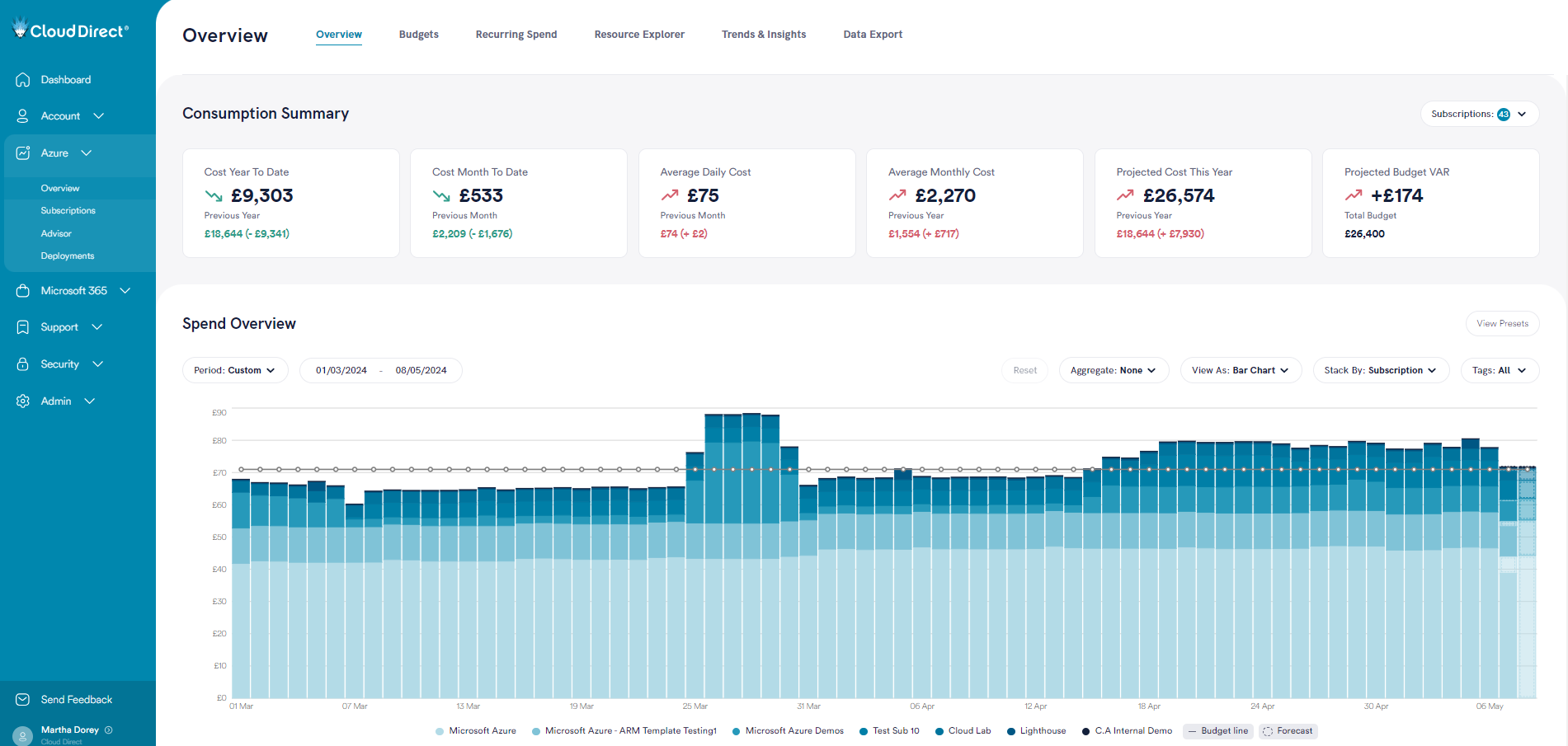
Task: Toggle C.A Internal Demo color swatch in legend
Action: click(1086, 732)
